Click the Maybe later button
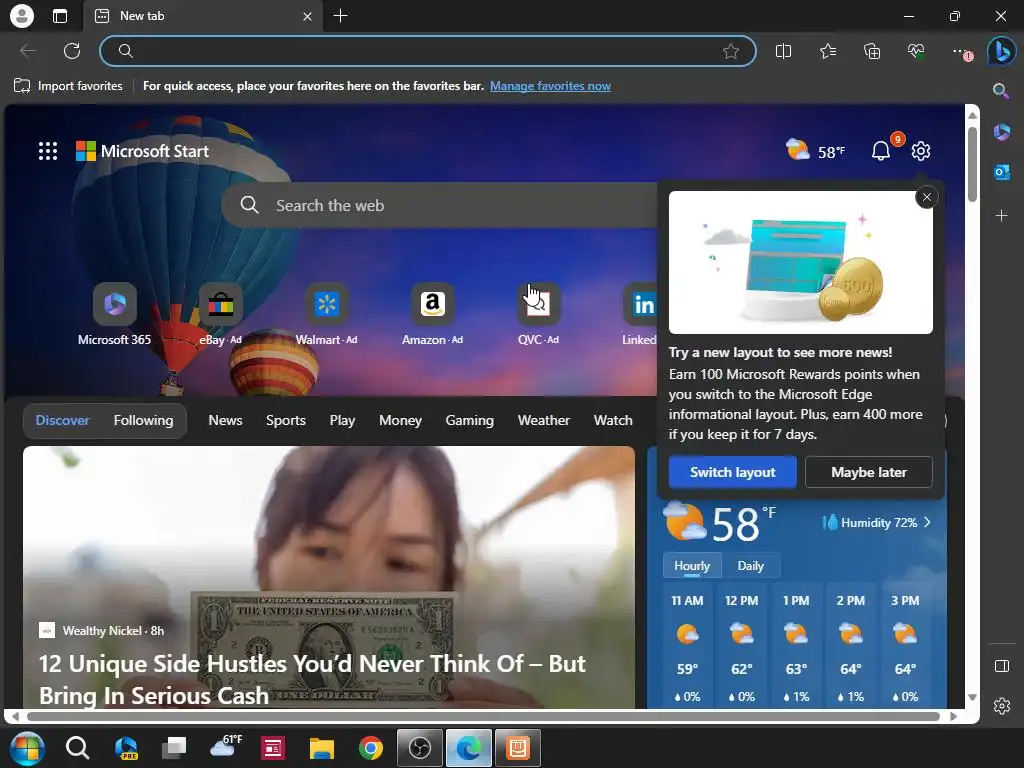The height and width of the screenshot is (768, 1024). point(869,472)
